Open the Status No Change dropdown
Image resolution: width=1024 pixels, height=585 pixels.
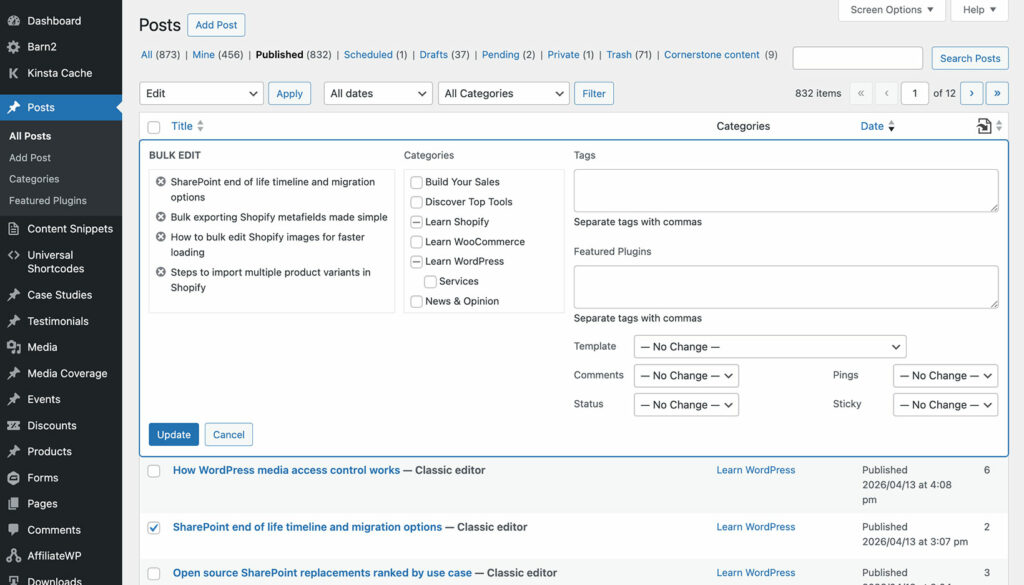686,405
